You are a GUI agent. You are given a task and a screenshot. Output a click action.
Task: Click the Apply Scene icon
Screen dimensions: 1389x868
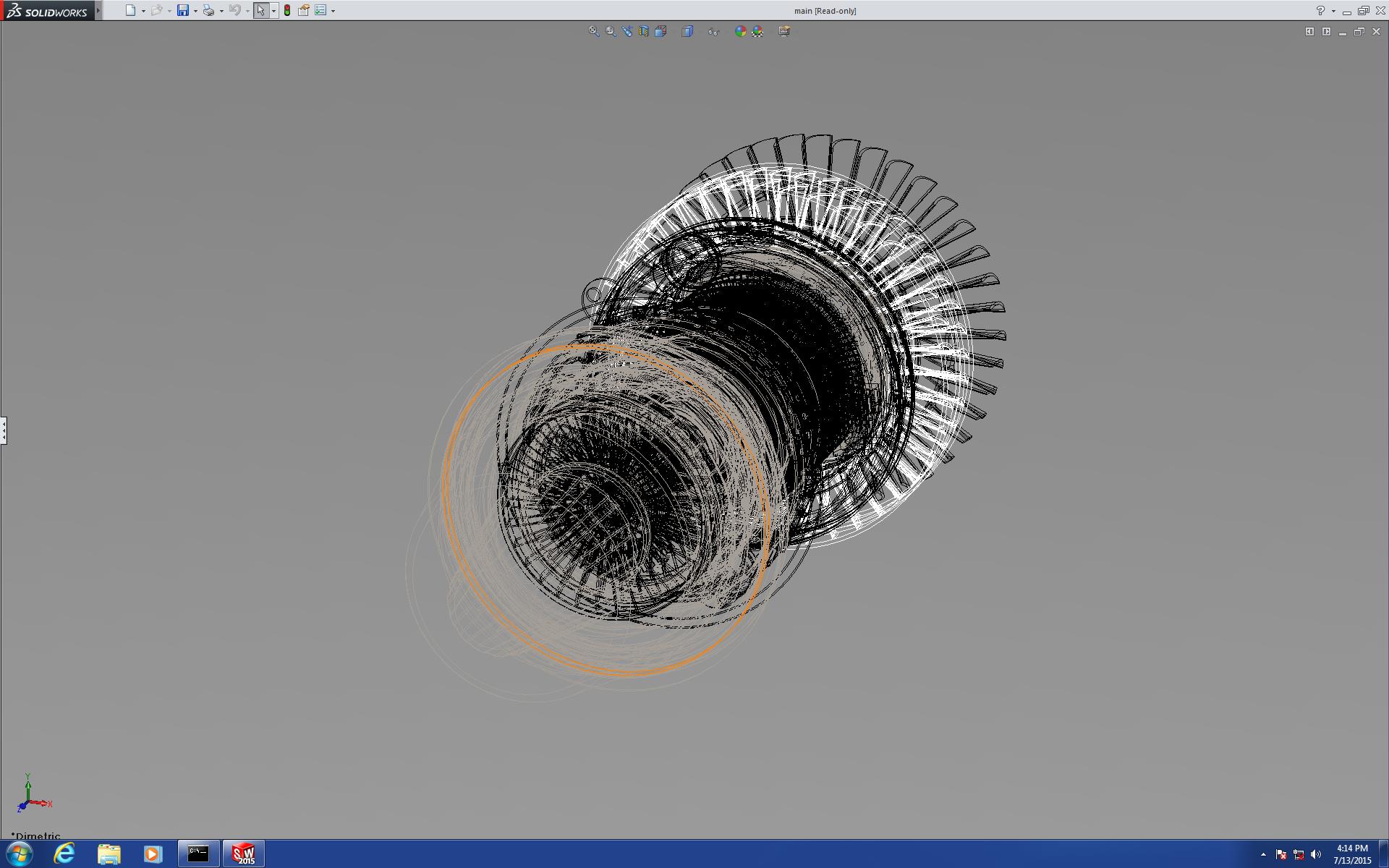pos(757,31)
